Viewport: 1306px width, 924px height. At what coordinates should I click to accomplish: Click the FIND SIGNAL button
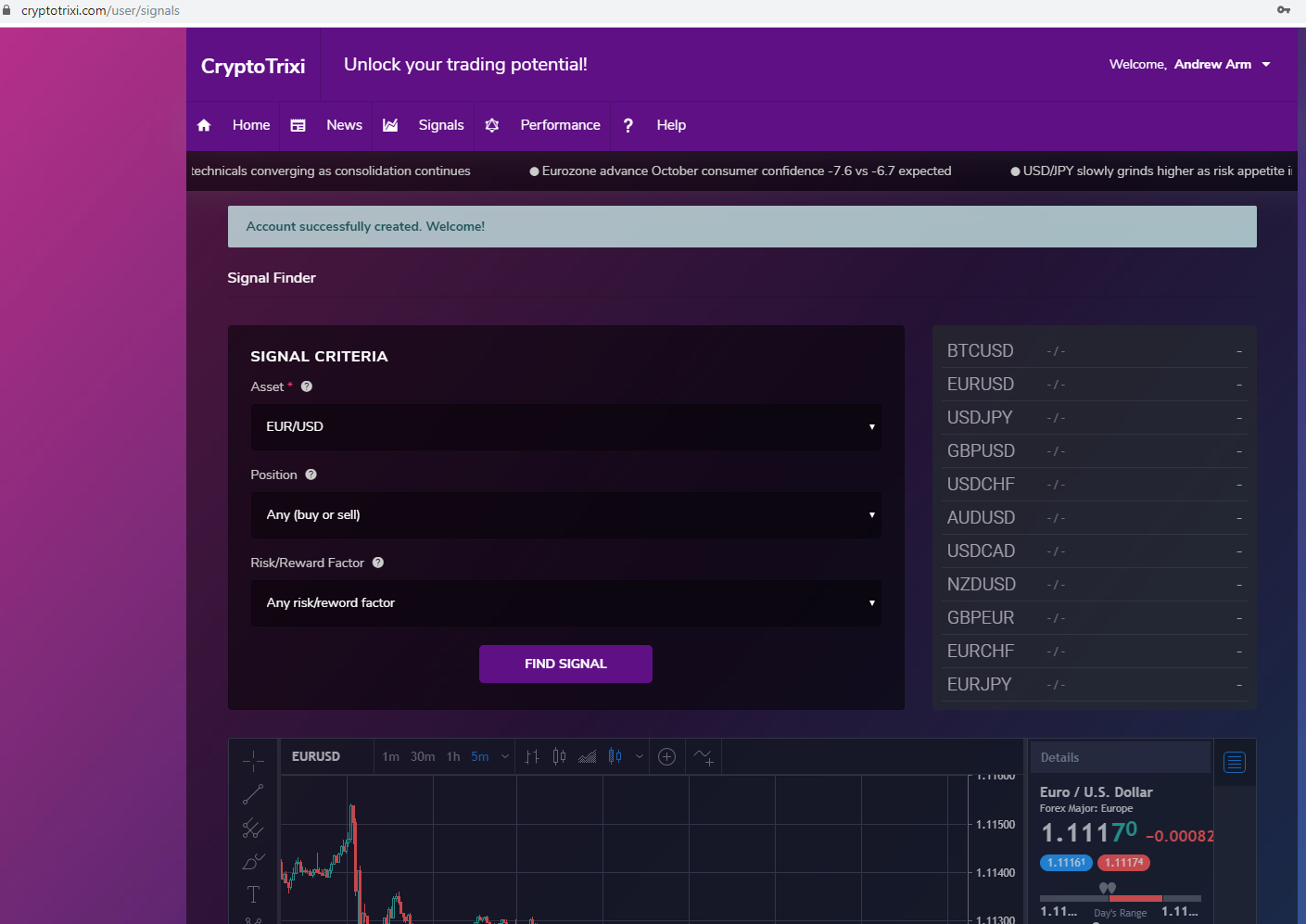click(565, 664)
